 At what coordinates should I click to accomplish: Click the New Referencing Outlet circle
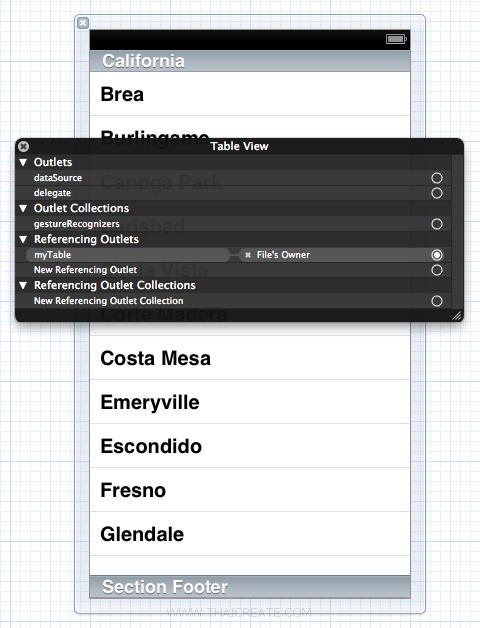pos(437,270)
